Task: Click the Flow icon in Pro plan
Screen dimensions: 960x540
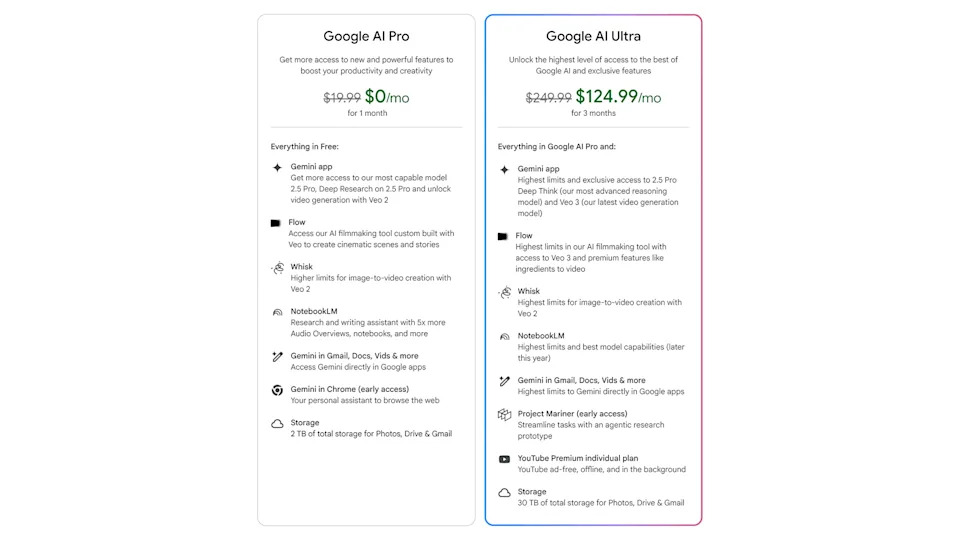Action: point(276,223)
